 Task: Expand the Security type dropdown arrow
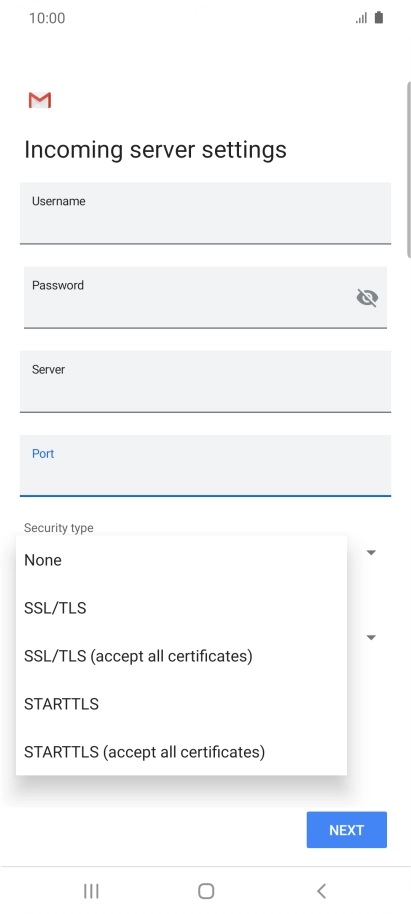pos(371,553)
